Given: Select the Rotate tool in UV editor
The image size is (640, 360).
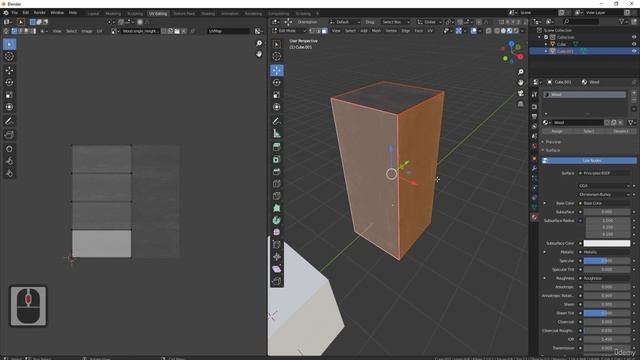Looking at the screenshot, I should pos(9,82).
